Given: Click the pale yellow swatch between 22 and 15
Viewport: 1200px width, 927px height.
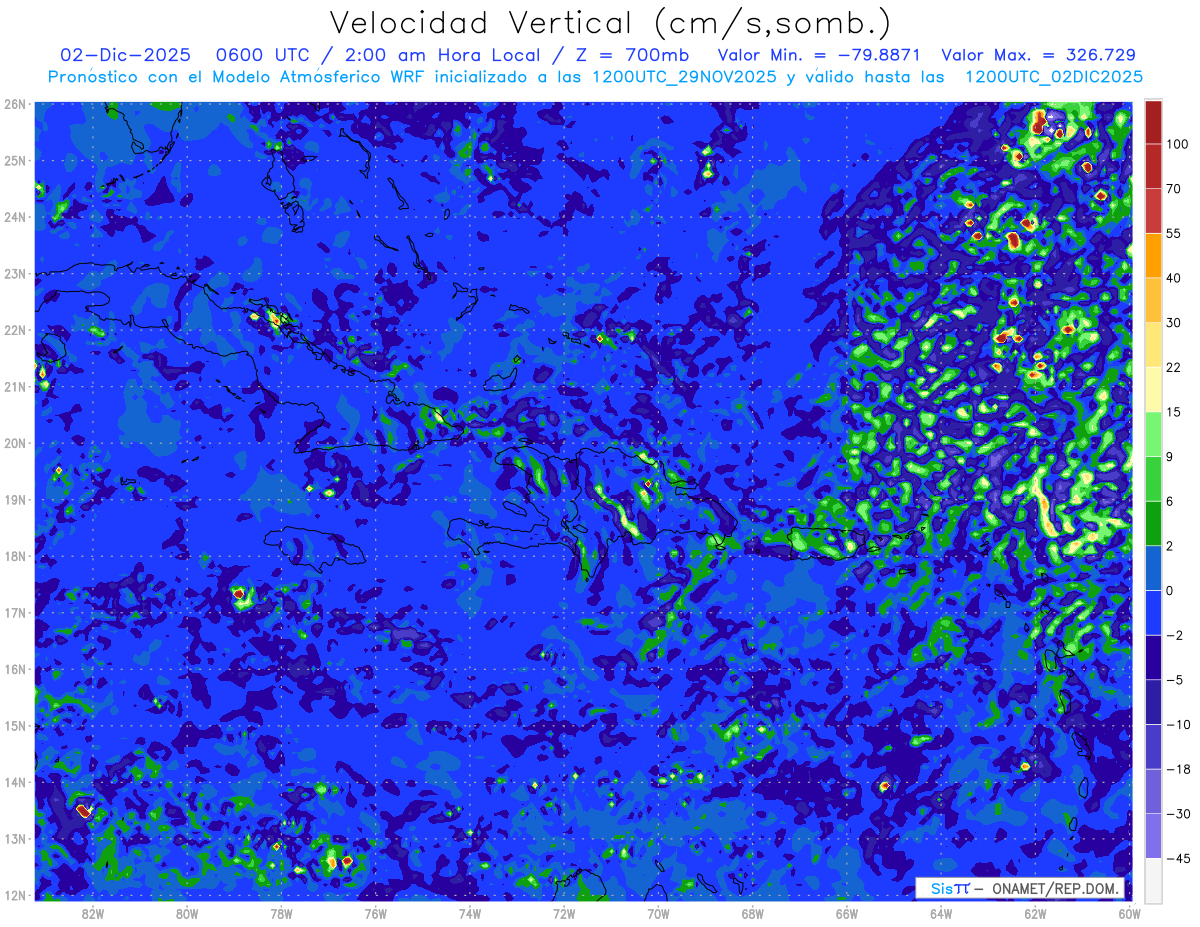Looking at the screenshot, I should (x=1153, y=389).
